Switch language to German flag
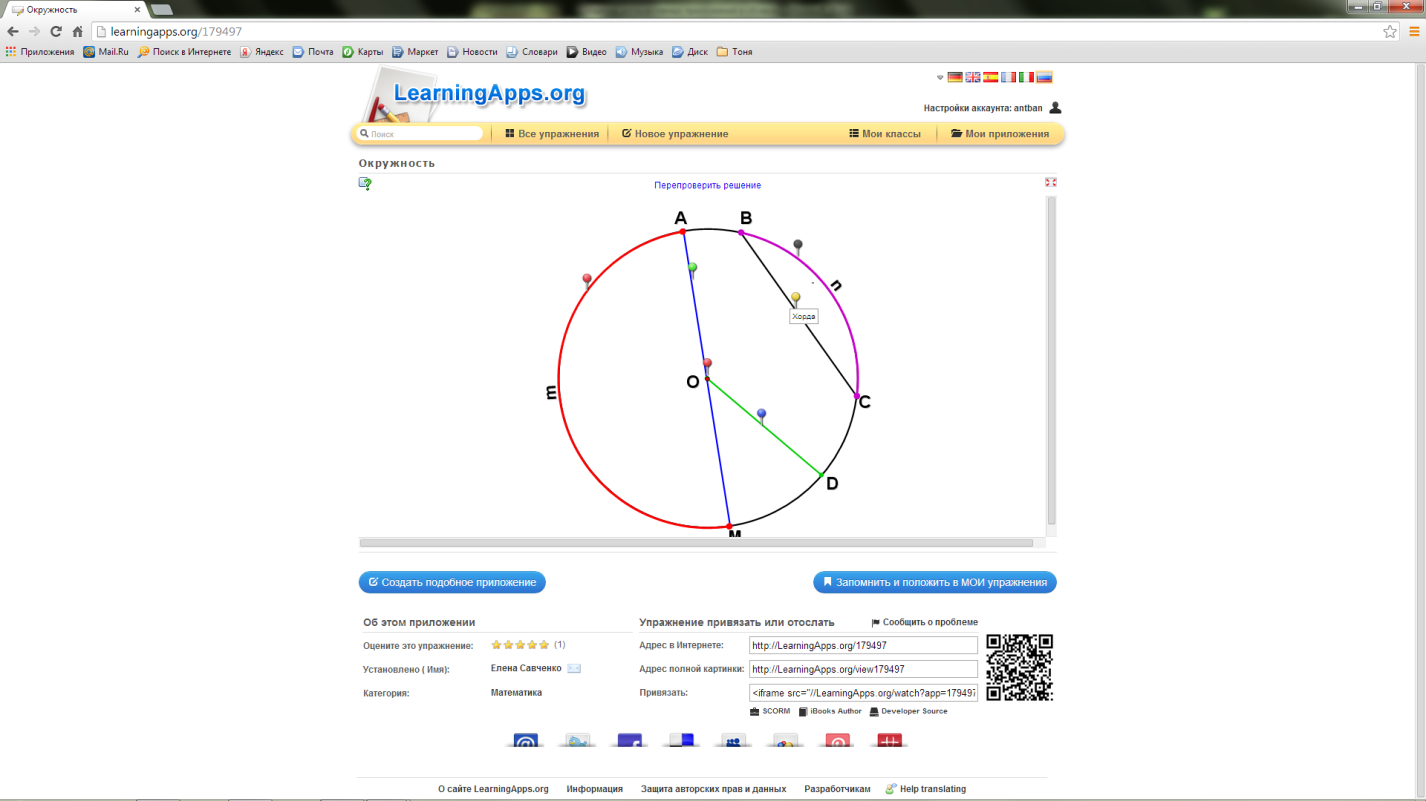This screenshot has height=801, width=1426. [x=955, y=77]
